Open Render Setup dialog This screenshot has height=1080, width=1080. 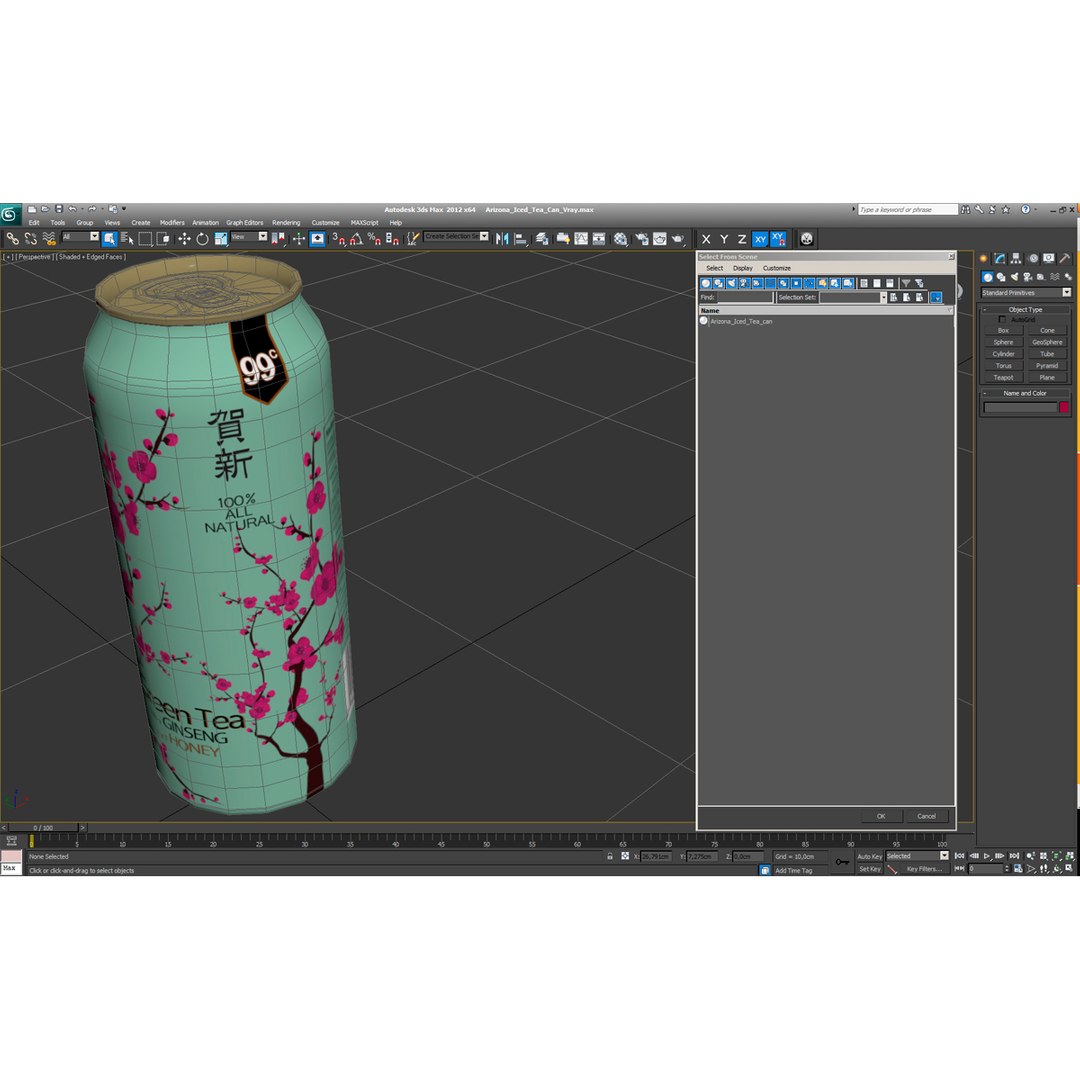tap(642, 239)
